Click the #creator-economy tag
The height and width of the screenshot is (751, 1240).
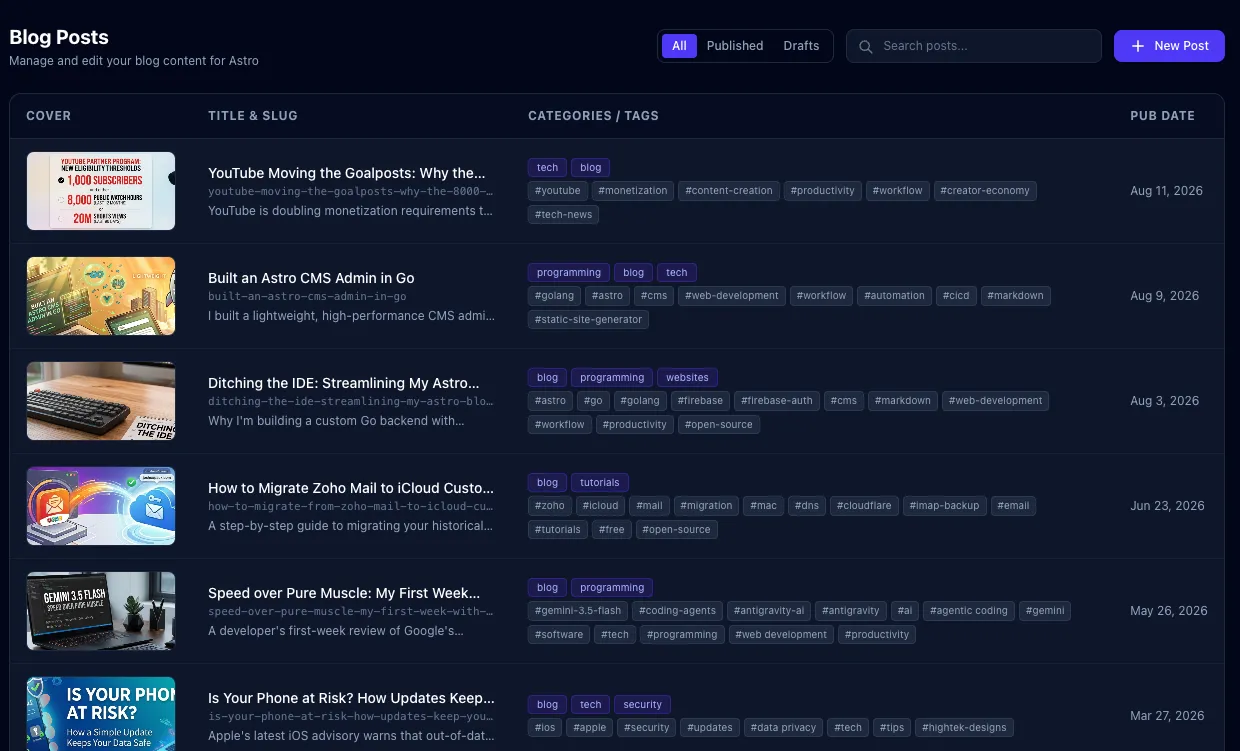click(985, 191)
